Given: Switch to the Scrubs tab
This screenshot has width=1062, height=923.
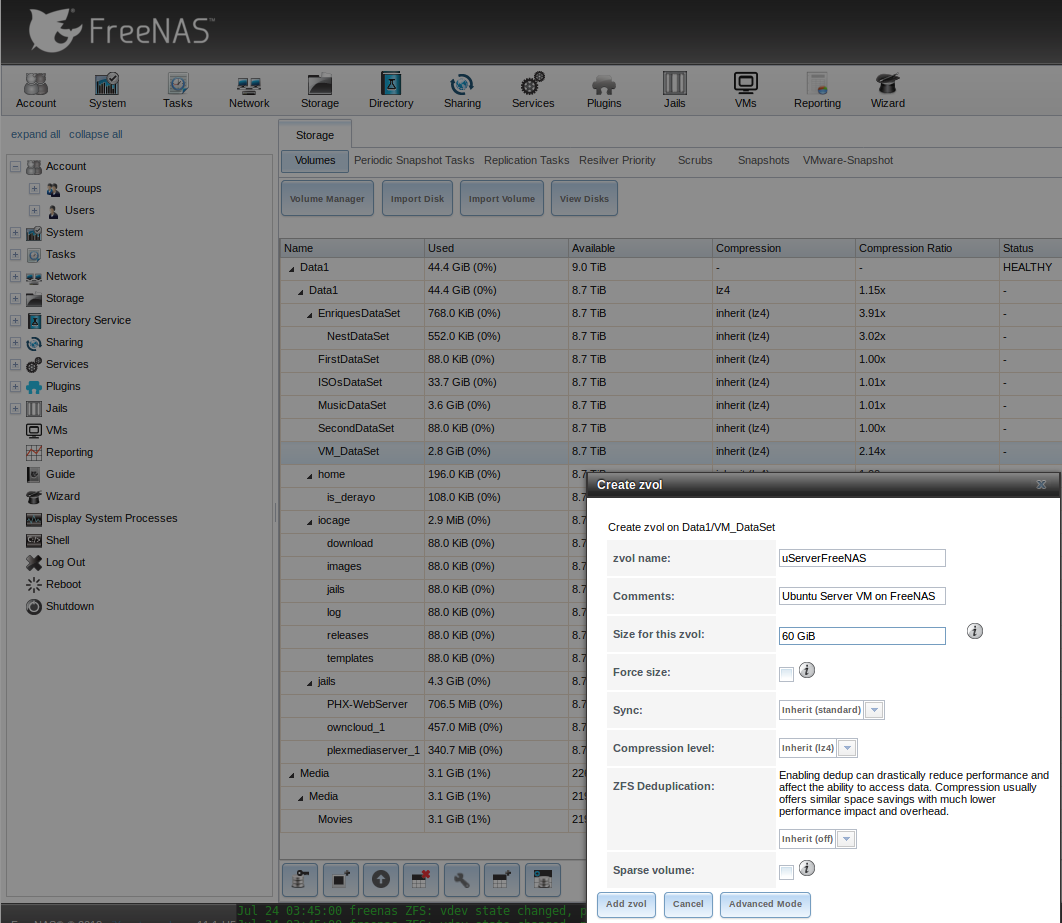Looking at the screenshot, I should 695,160.
